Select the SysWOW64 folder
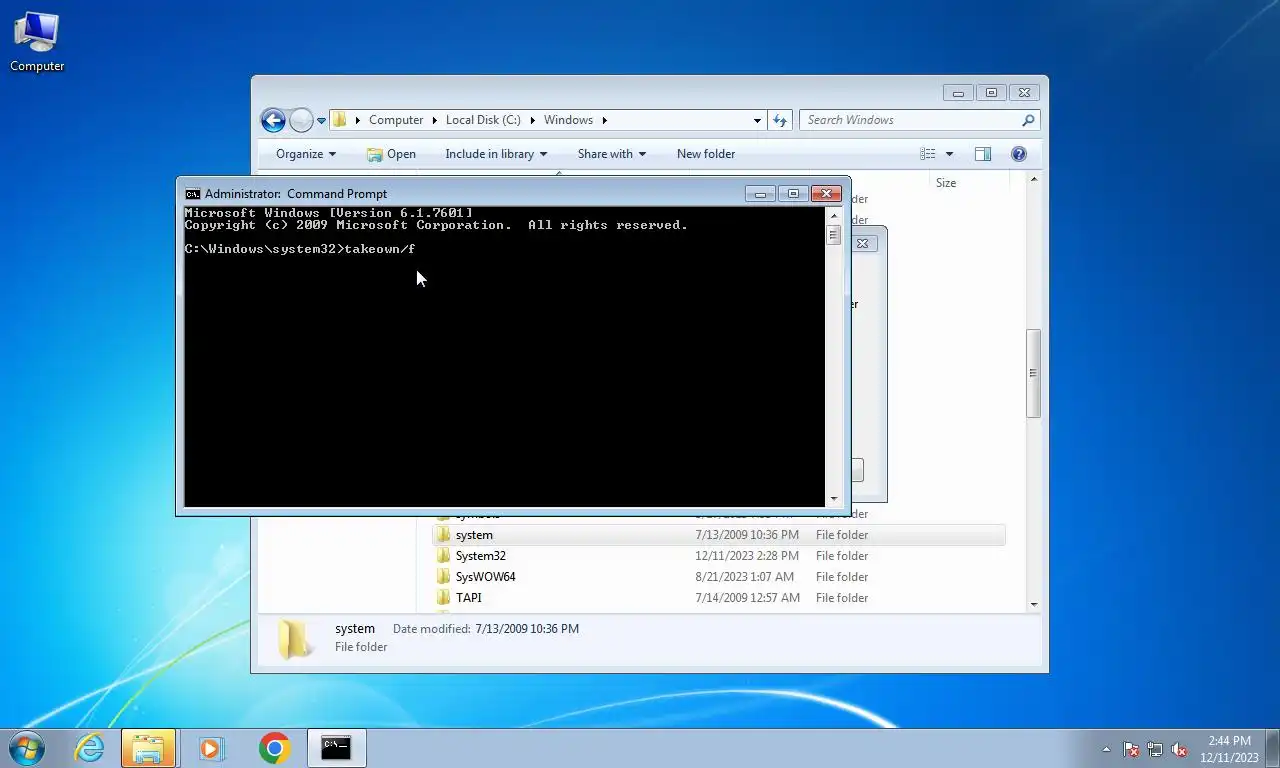This screenshot has height=768, width=1280. 485,577
